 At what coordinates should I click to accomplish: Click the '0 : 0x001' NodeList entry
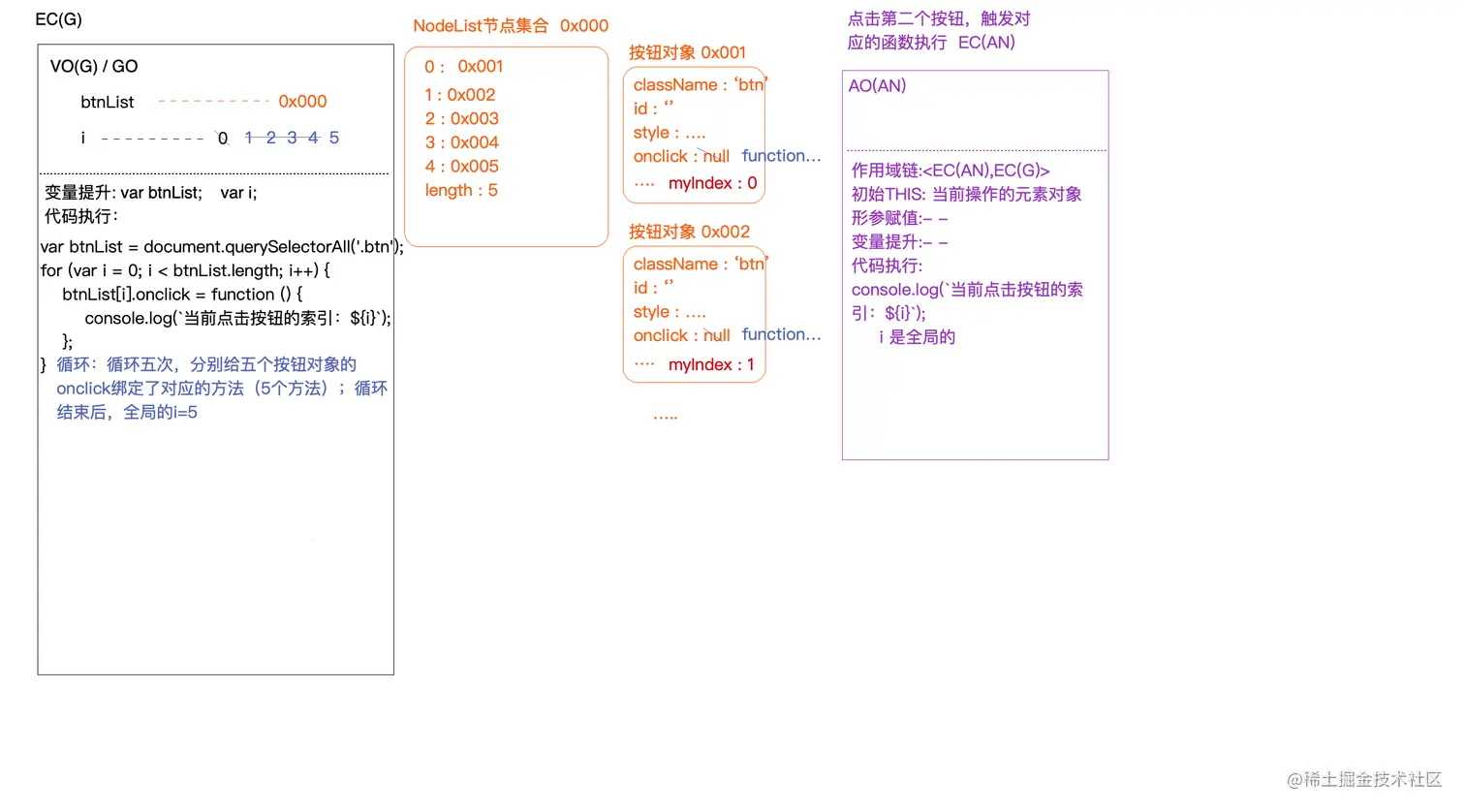463,66
